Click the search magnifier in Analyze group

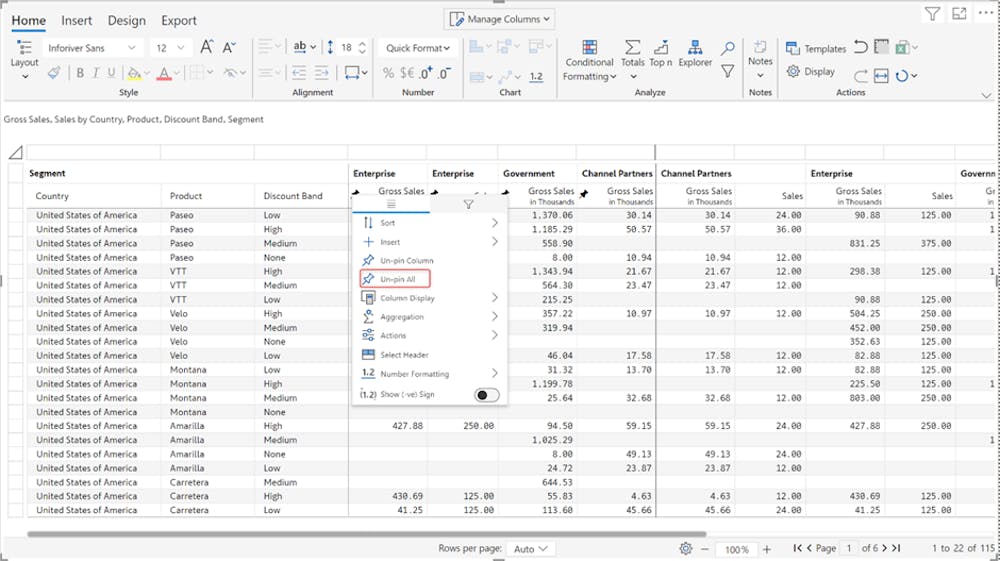point(728,48)
